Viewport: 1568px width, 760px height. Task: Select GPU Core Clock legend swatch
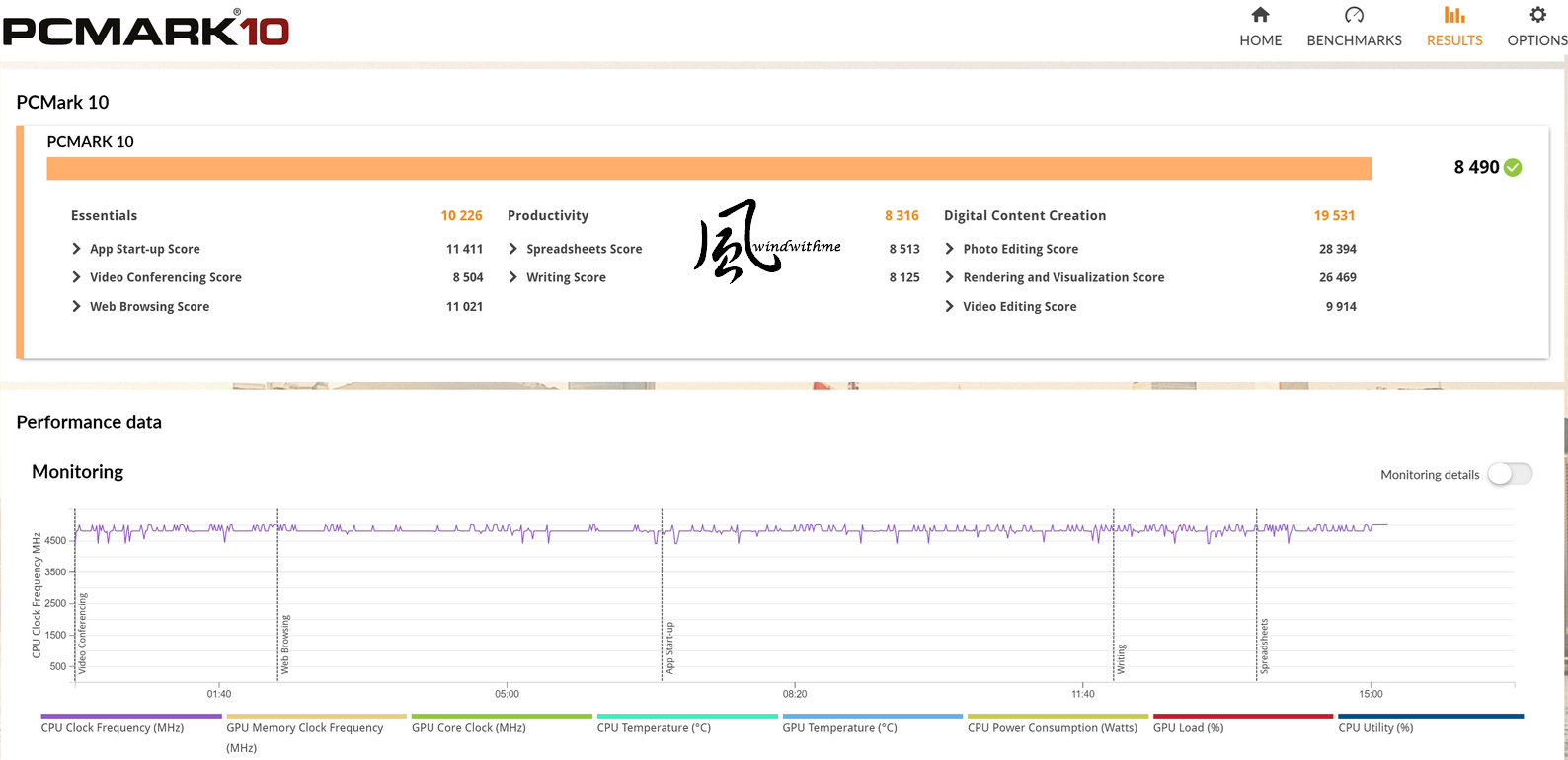click(x=502, y=716)
